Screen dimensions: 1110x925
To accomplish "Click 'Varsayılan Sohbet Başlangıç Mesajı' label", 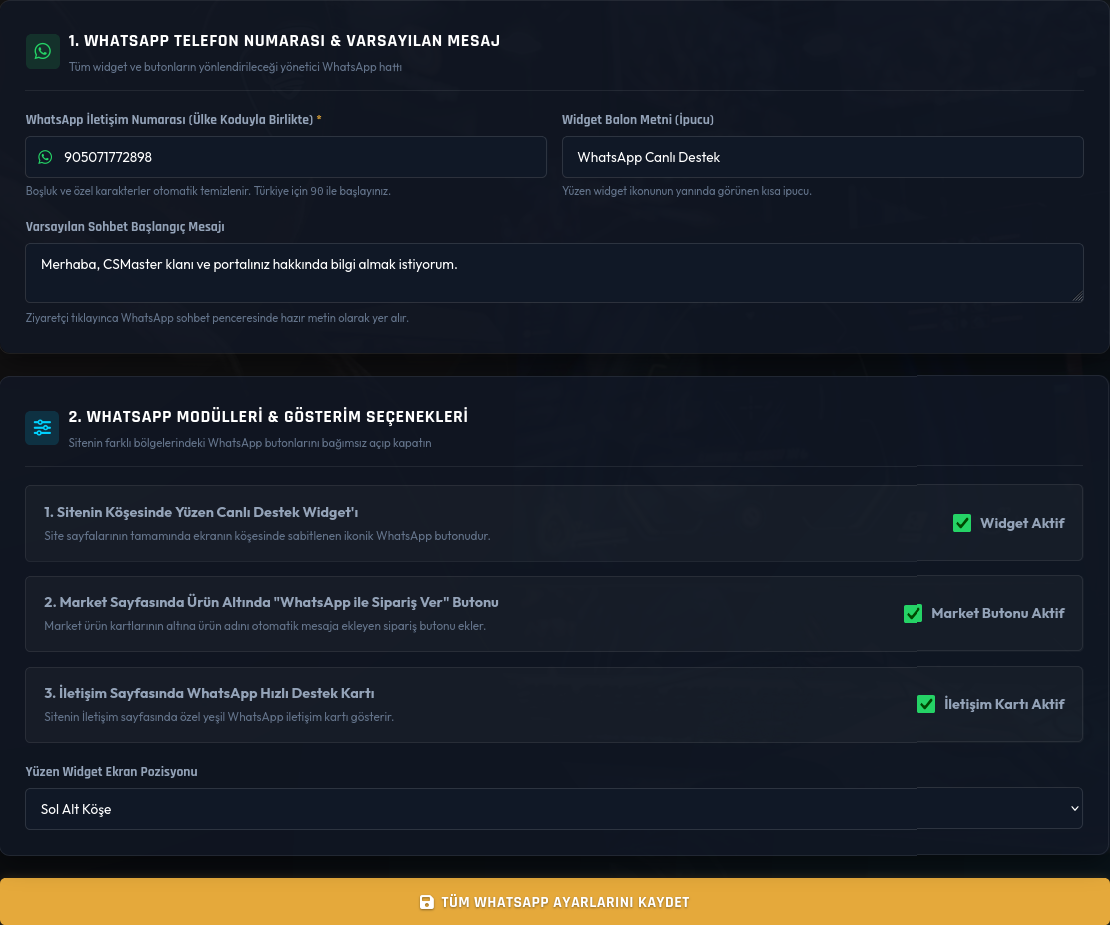I will point(125,226).
